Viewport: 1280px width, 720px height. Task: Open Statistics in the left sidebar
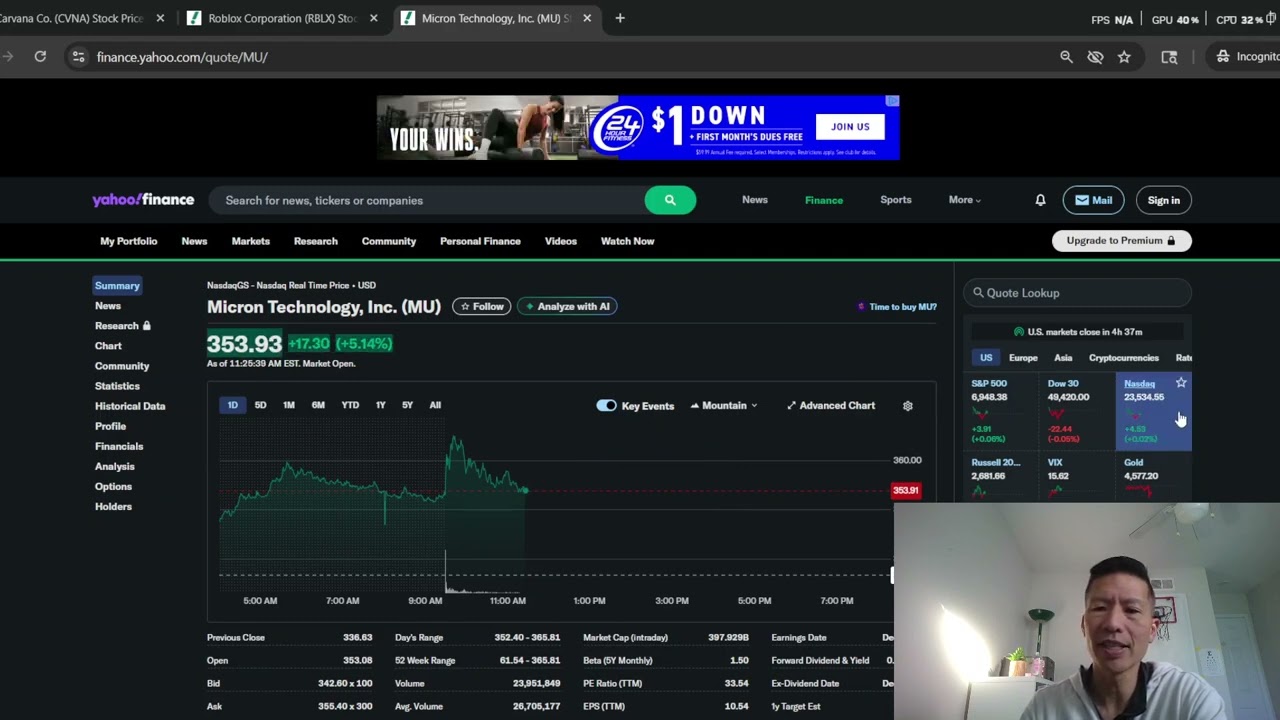click(x=117, y=386)
